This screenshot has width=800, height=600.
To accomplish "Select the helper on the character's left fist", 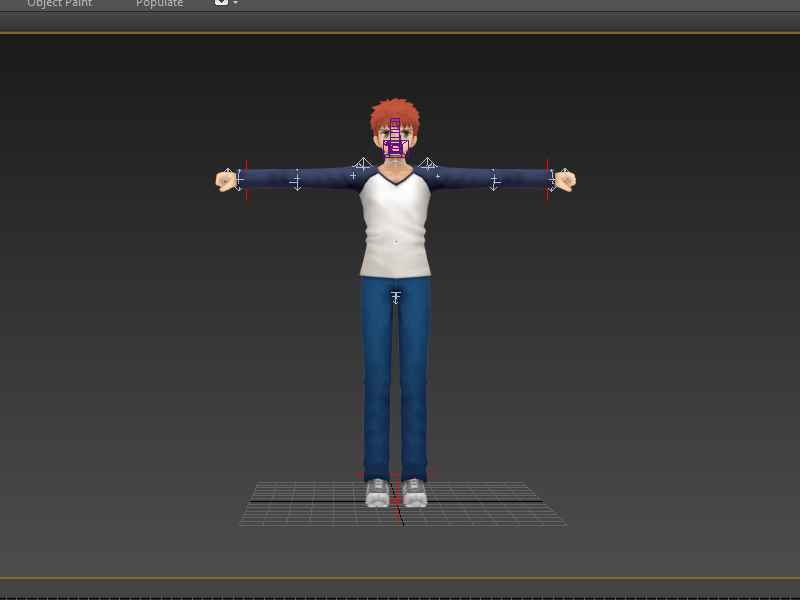I will [565, 177].
